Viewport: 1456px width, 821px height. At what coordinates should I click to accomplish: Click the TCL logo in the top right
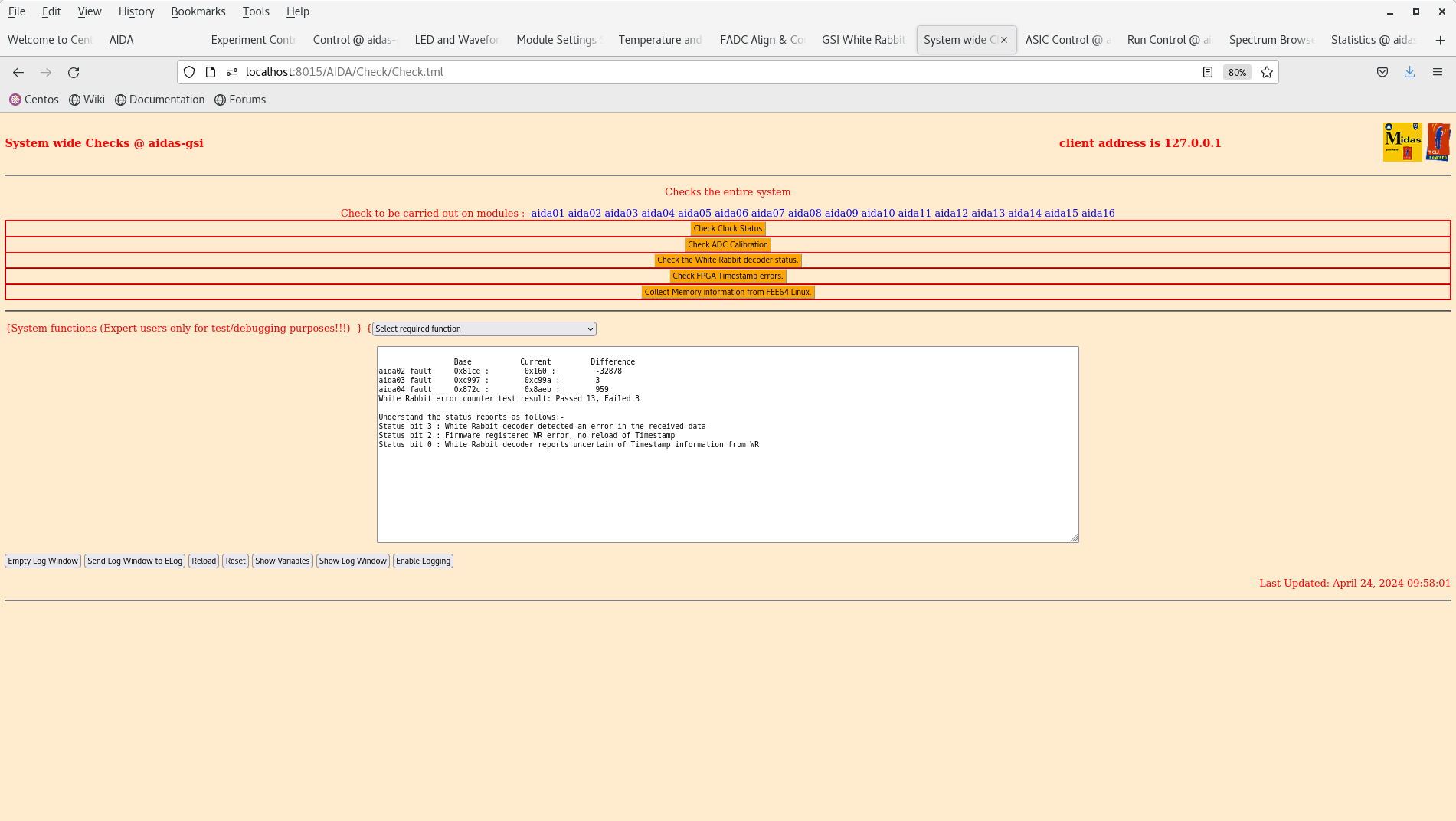[1438, 141]
